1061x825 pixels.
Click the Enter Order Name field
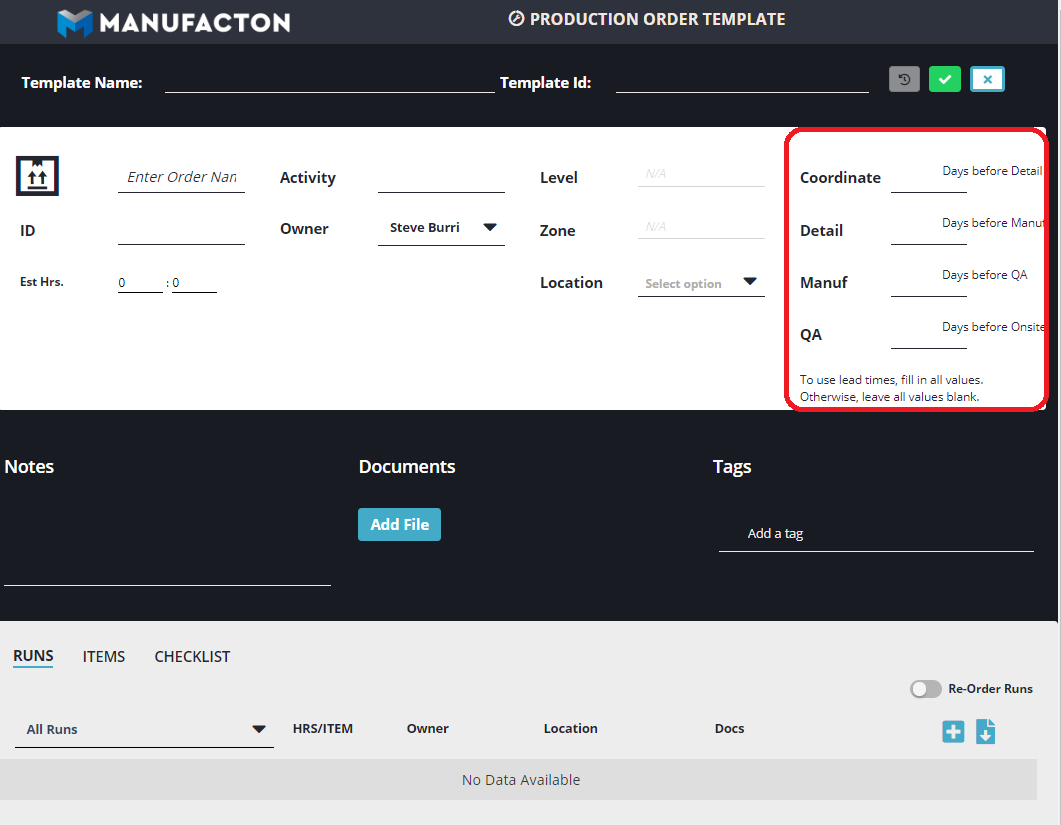click(x=181, y=177)
